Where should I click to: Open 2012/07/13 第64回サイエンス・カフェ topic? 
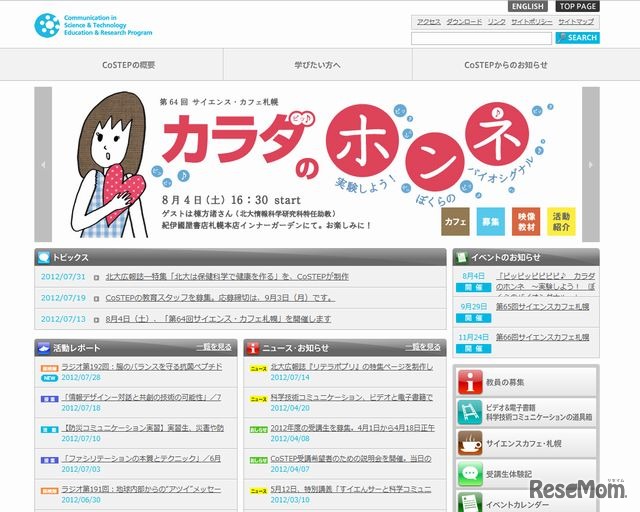218,319
